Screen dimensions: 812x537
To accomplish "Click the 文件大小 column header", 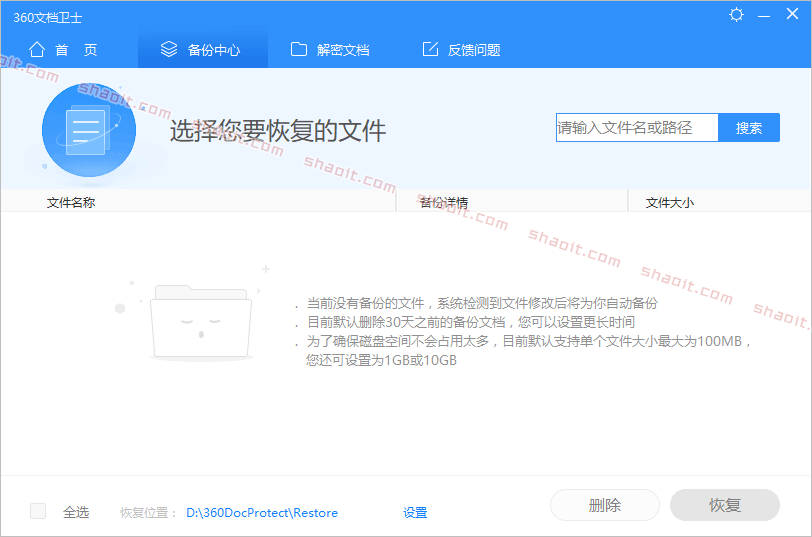I will pyautogui.click(x=670, y=202).
